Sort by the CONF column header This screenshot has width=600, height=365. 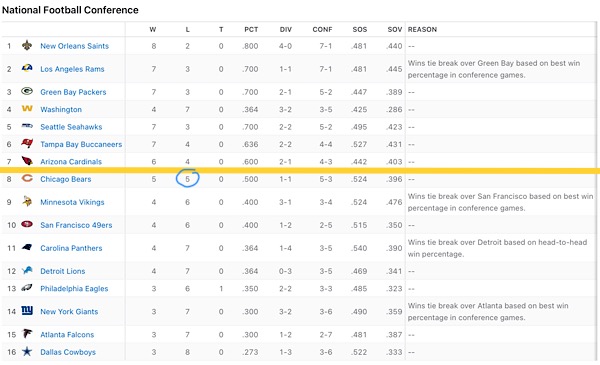click(x=322, y=29)
